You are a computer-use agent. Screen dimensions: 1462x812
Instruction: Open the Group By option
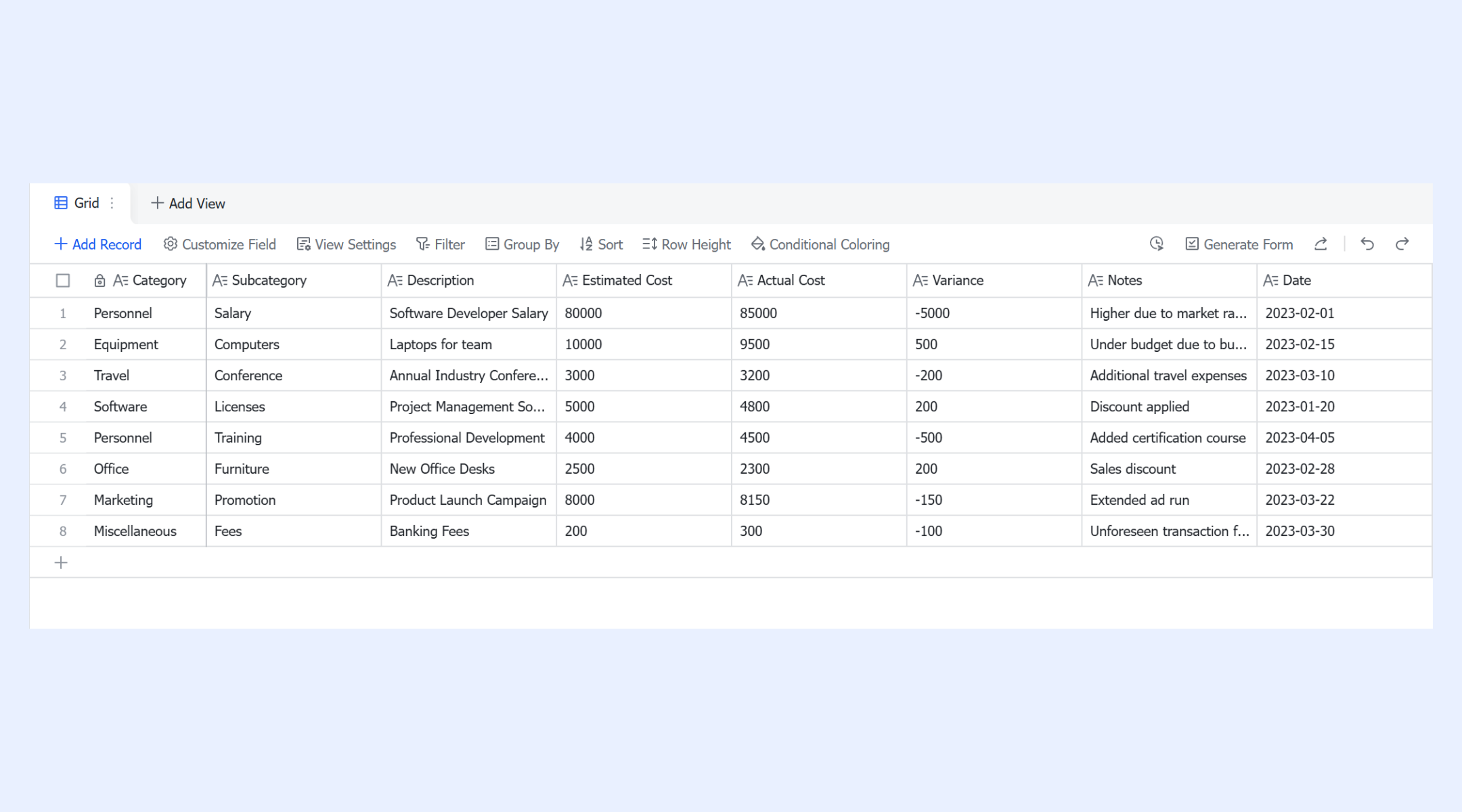tap(523, 244)
